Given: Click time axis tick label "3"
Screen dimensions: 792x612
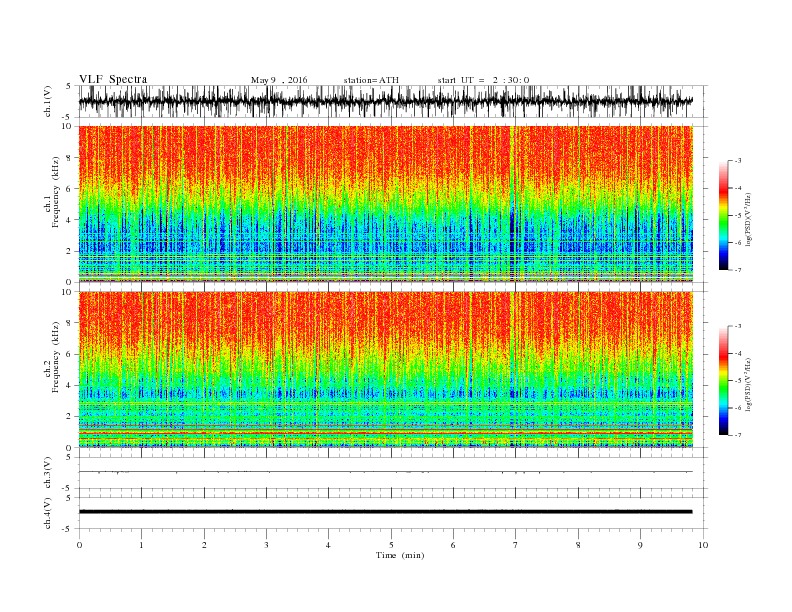Looking at the screenshot, I should 266,545.
